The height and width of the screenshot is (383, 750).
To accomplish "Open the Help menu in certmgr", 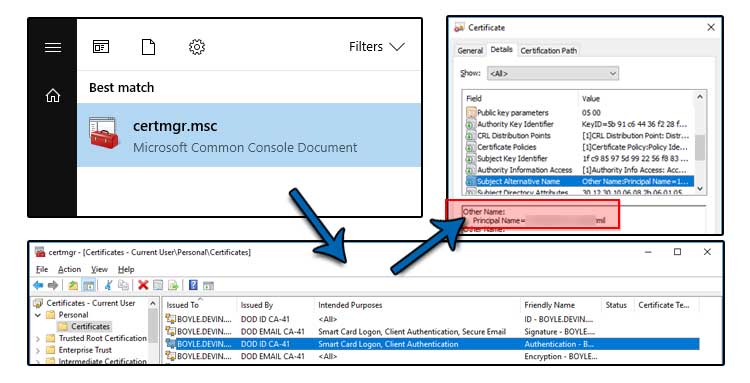I will (126, 269).
